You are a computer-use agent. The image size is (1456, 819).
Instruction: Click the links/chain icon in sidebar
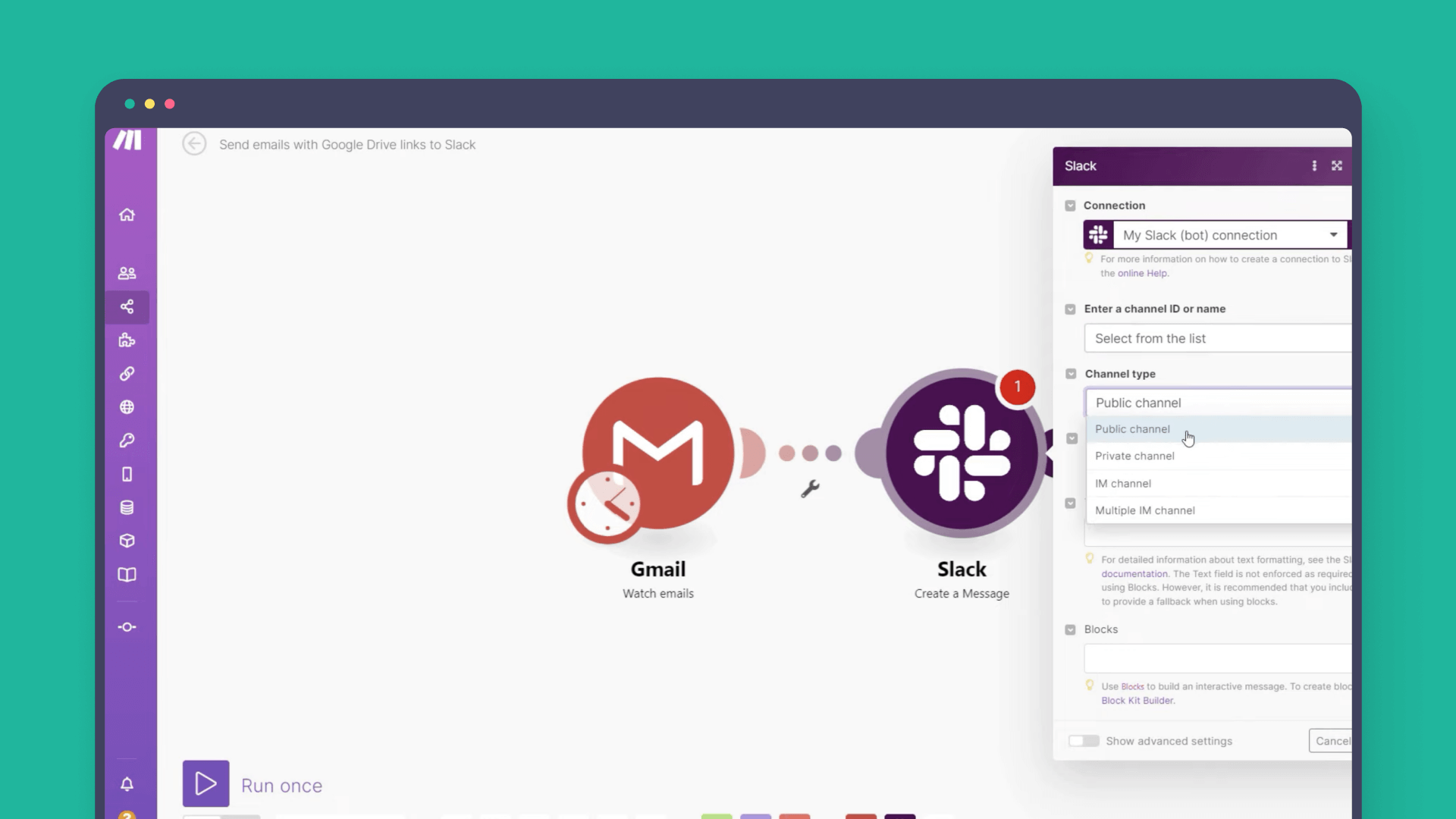coord(127,374)
